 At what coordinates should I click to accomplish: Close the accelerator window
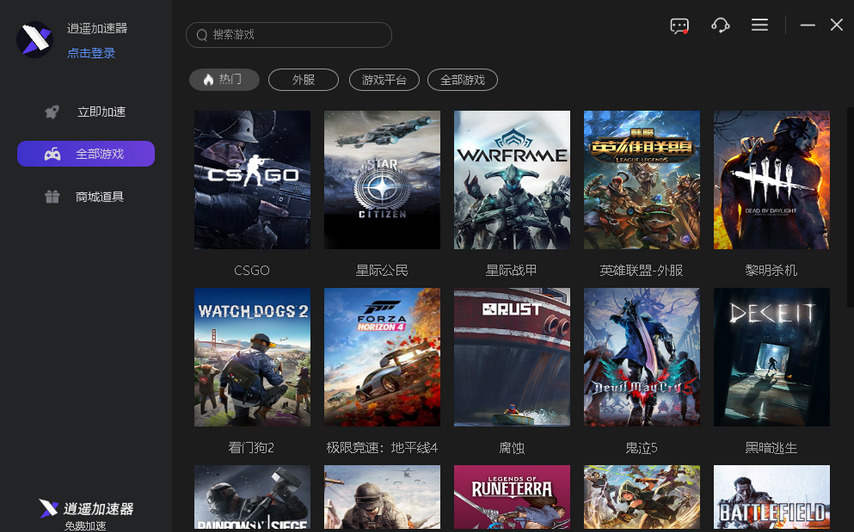pos(837,25)
